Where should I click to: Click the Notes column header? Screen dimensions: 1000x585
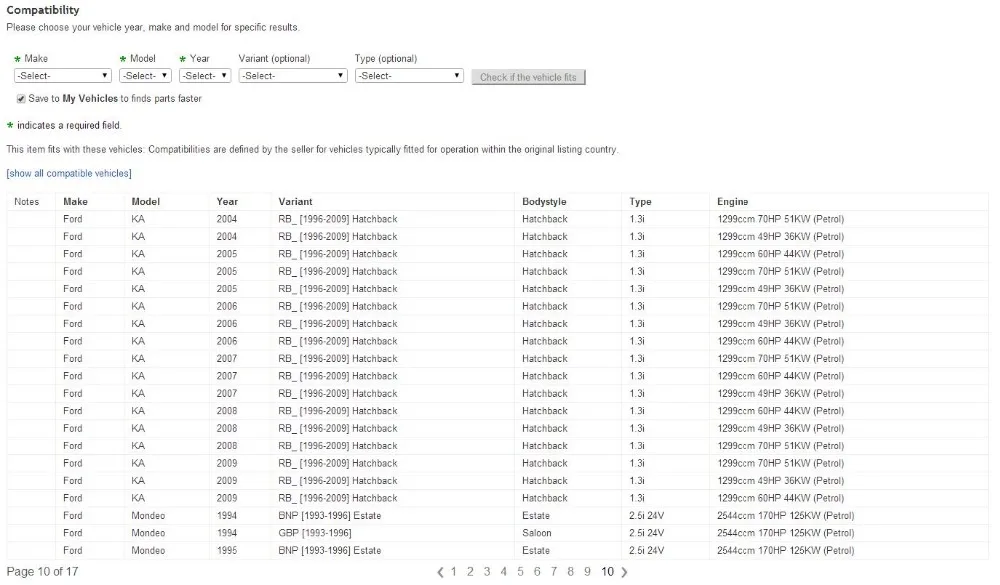tap(27, 202)
